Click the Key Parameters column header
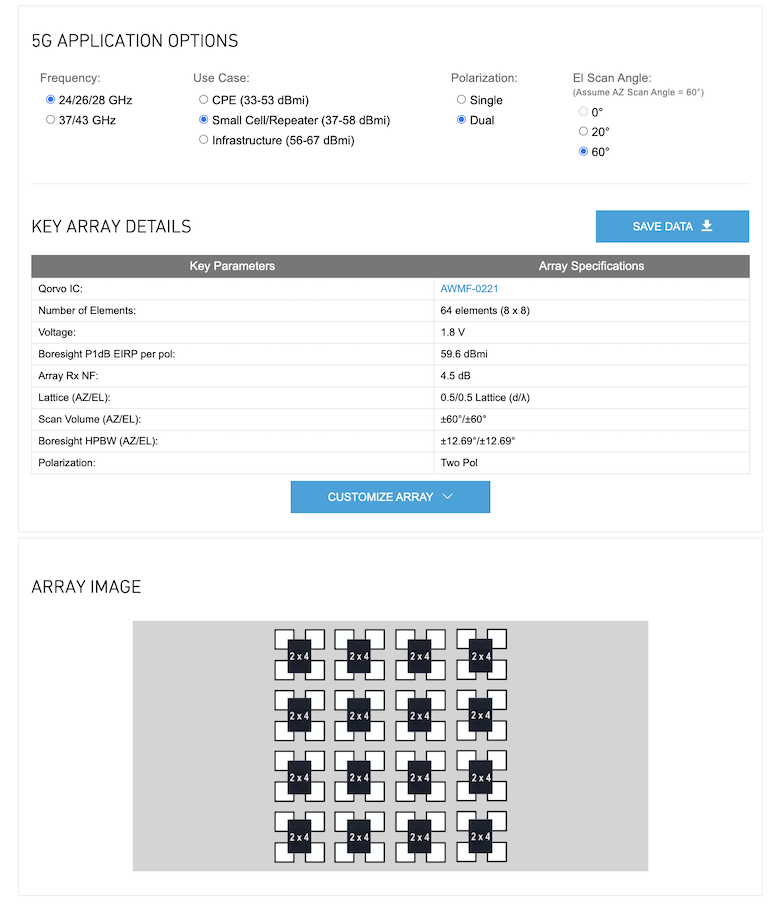 coord(232,266)
